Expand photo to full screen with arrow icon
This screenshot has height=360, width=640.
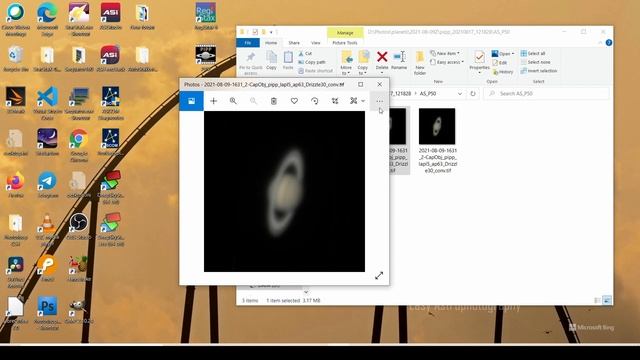pyautogui.click(x=379, y=276)
